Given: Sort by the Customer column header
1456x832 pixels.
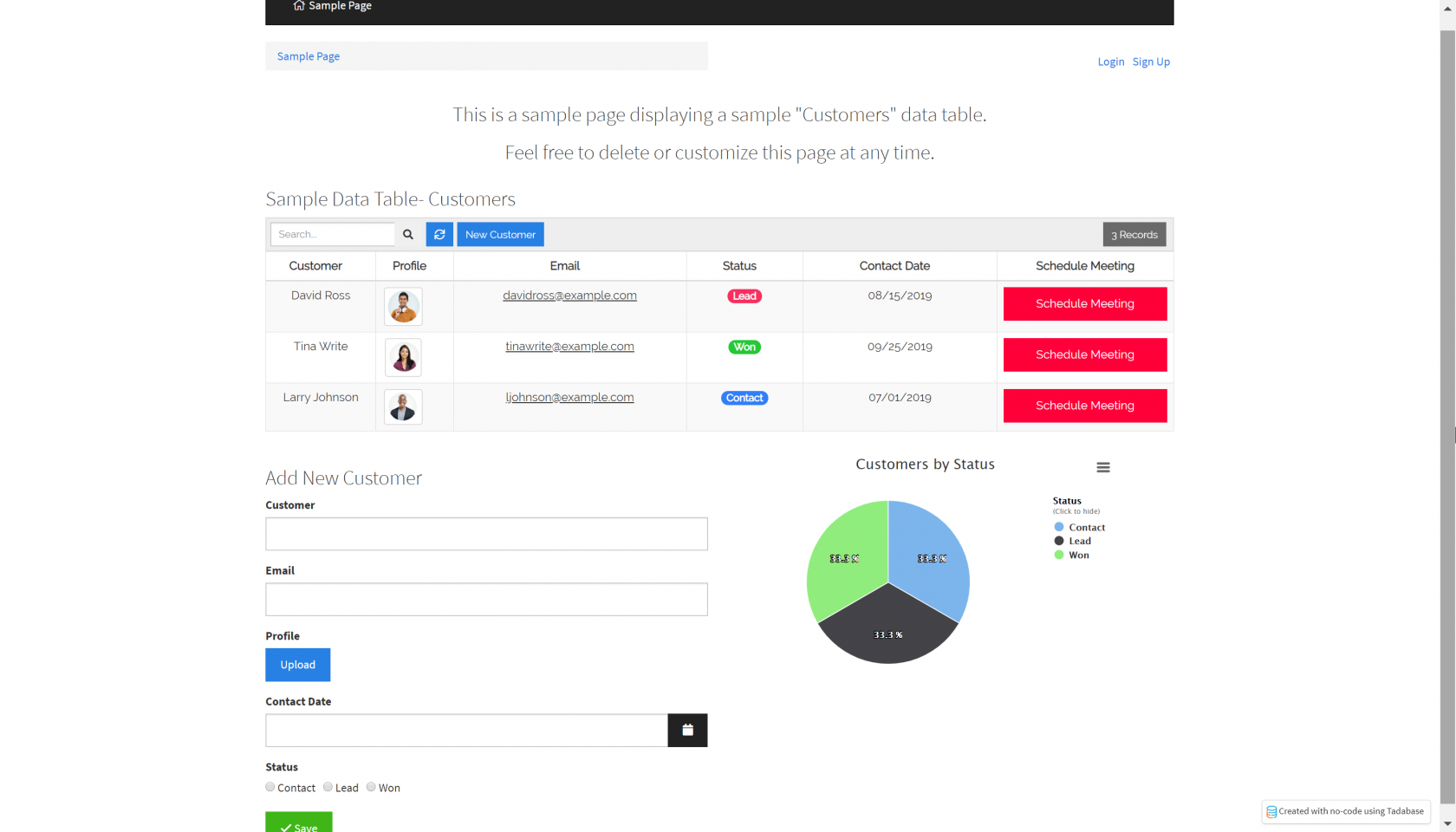Looking at the screenshot, I should click(315, 266).
